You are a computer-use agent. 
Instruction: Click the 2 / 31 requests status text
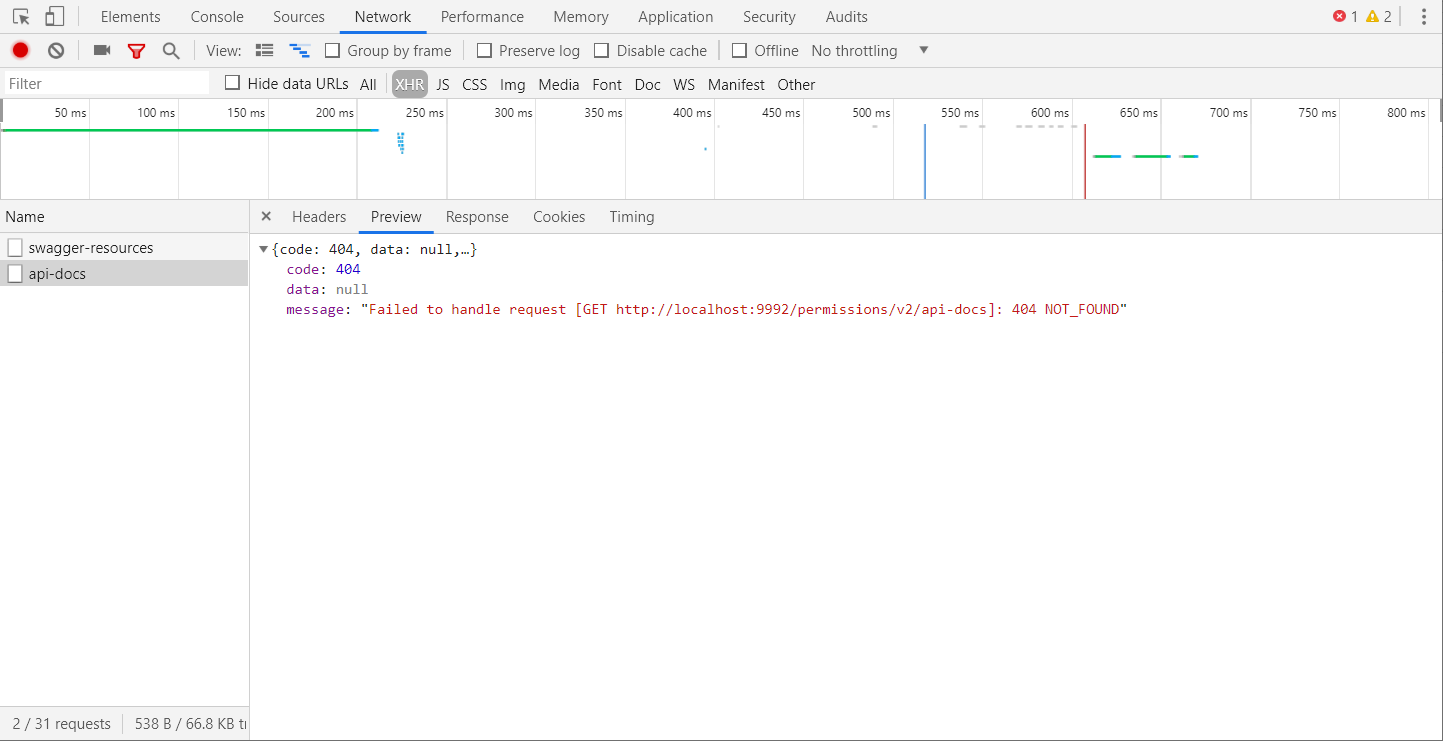pyautogui.click(x=62, y=723)
